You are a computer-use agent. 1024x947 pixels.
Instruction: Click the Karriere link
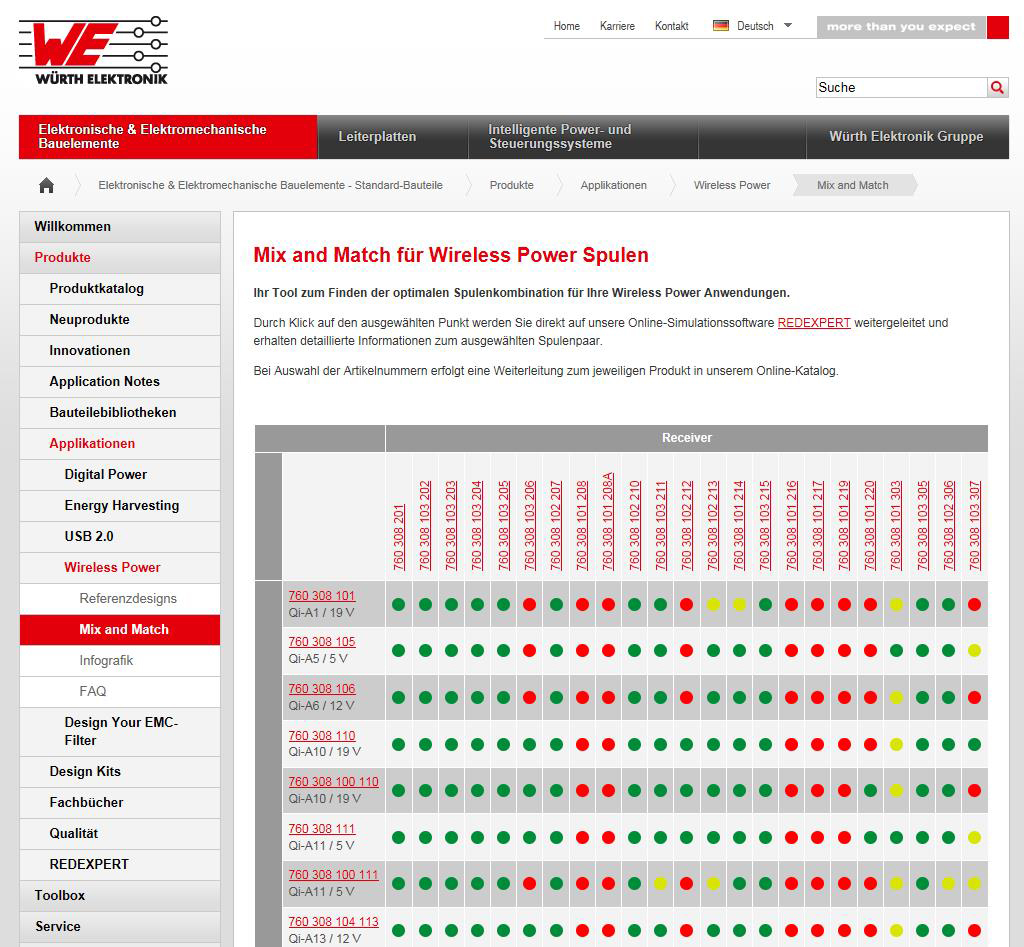(x=617, y=26)
